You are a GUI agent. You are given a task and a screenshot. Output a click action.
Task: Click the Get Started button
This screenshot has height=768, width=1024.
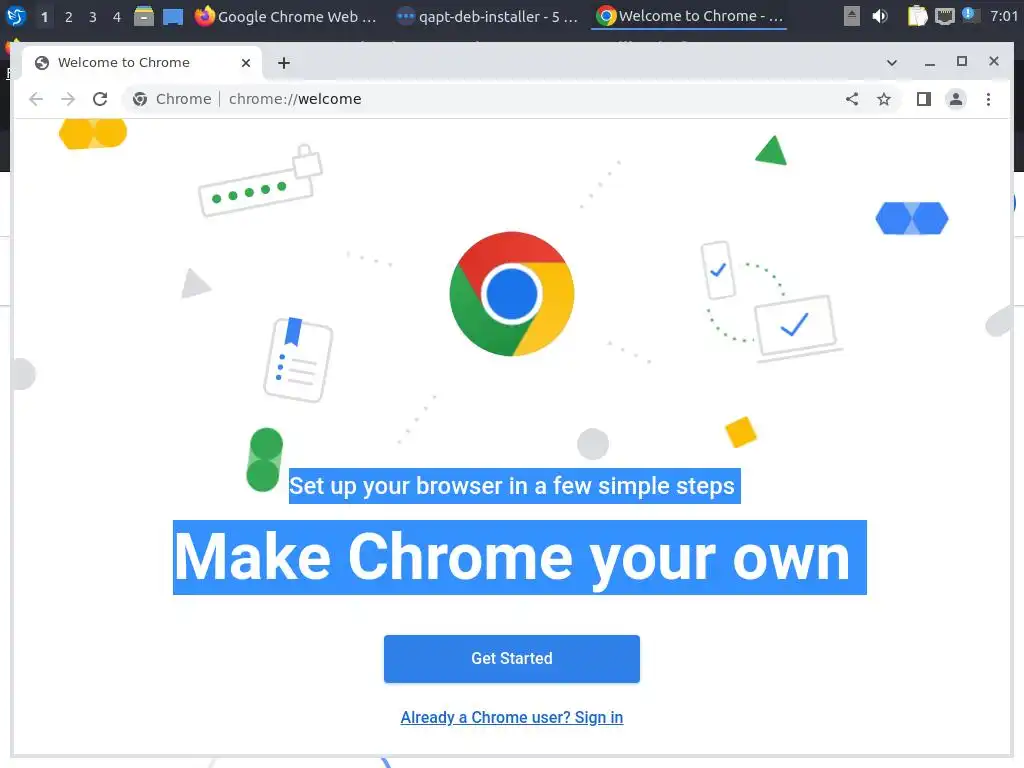[512, 659]
